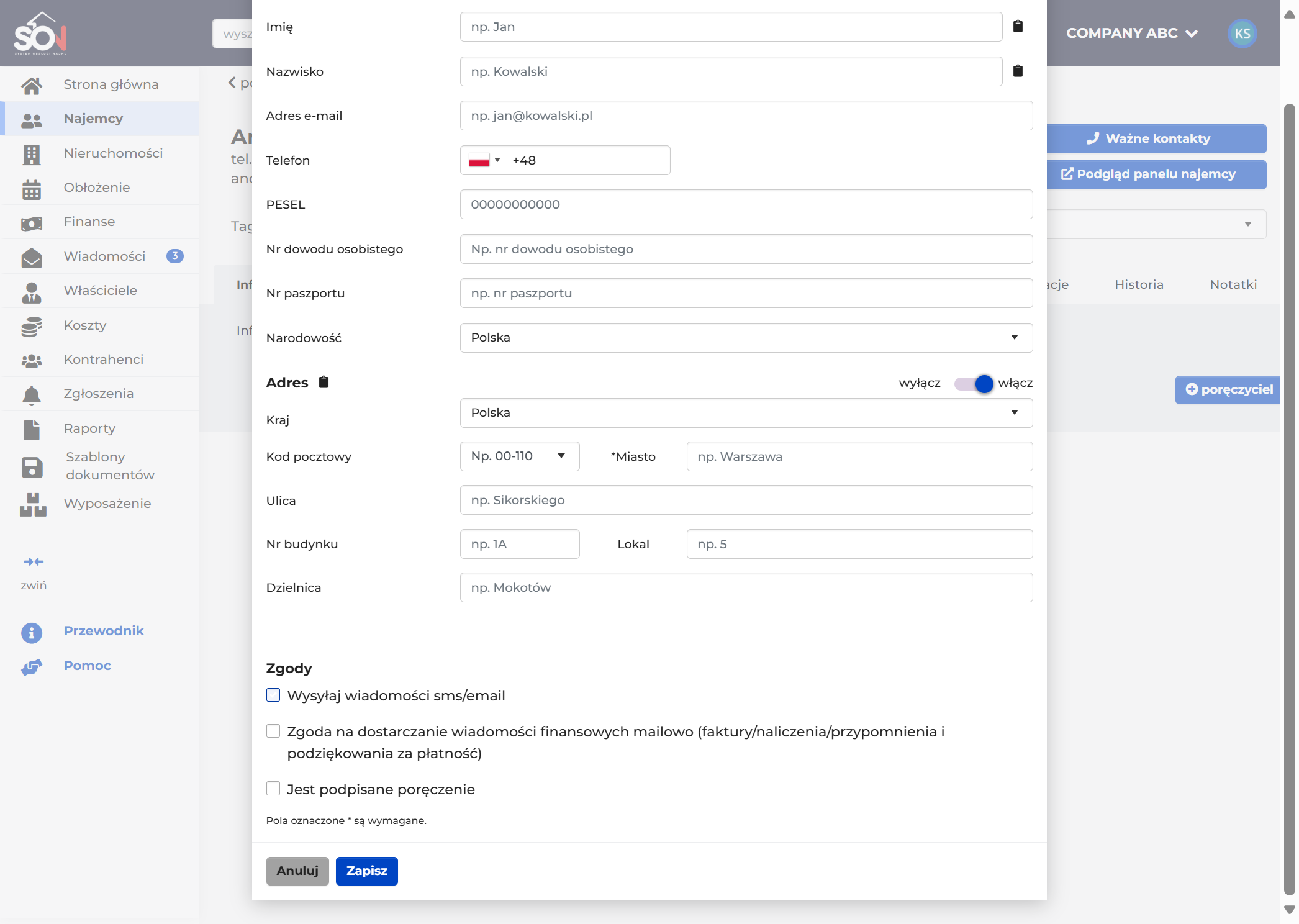Click the Zgłoszenia bell icon
This screenshot has width=1299, height=924.
coord(32,395)
